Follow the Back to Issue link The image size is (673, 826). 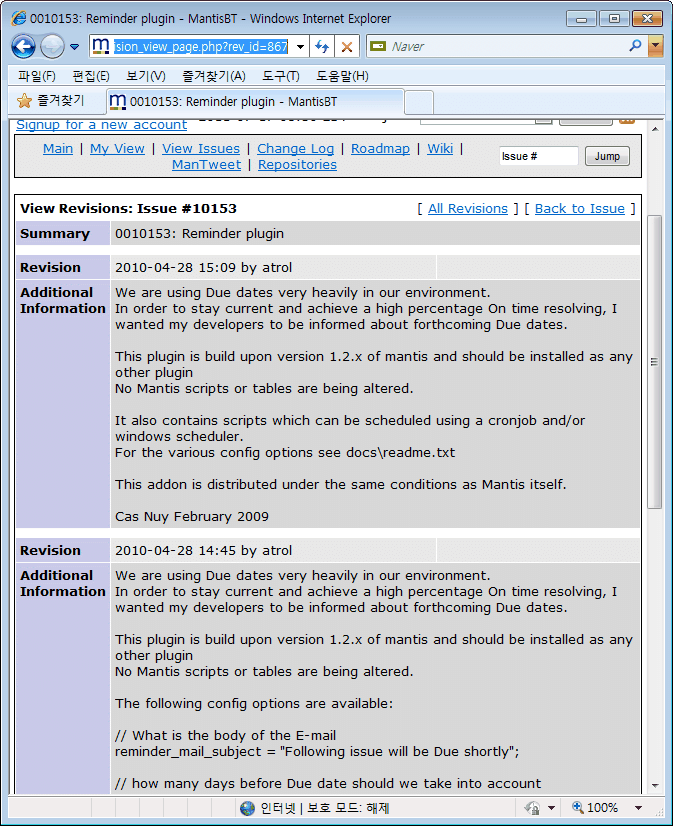(580, 209)
